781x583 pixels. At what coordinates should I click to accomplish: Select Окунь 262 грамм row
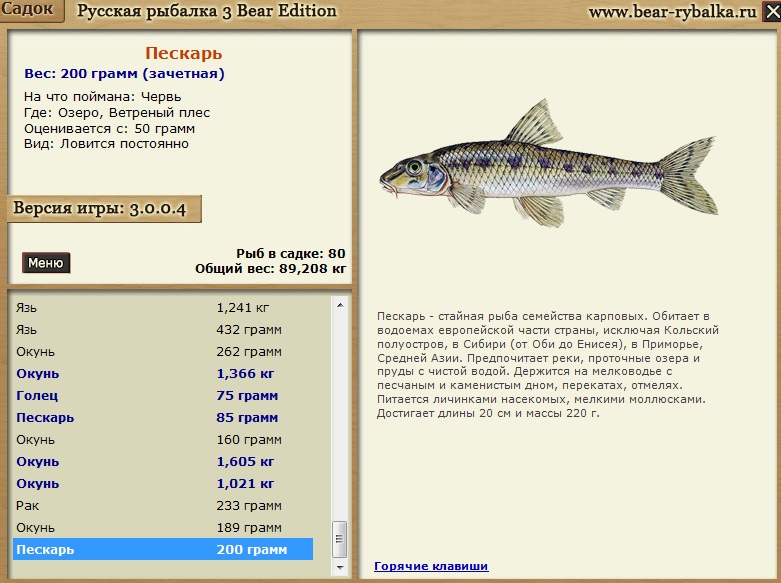(163, 352)
